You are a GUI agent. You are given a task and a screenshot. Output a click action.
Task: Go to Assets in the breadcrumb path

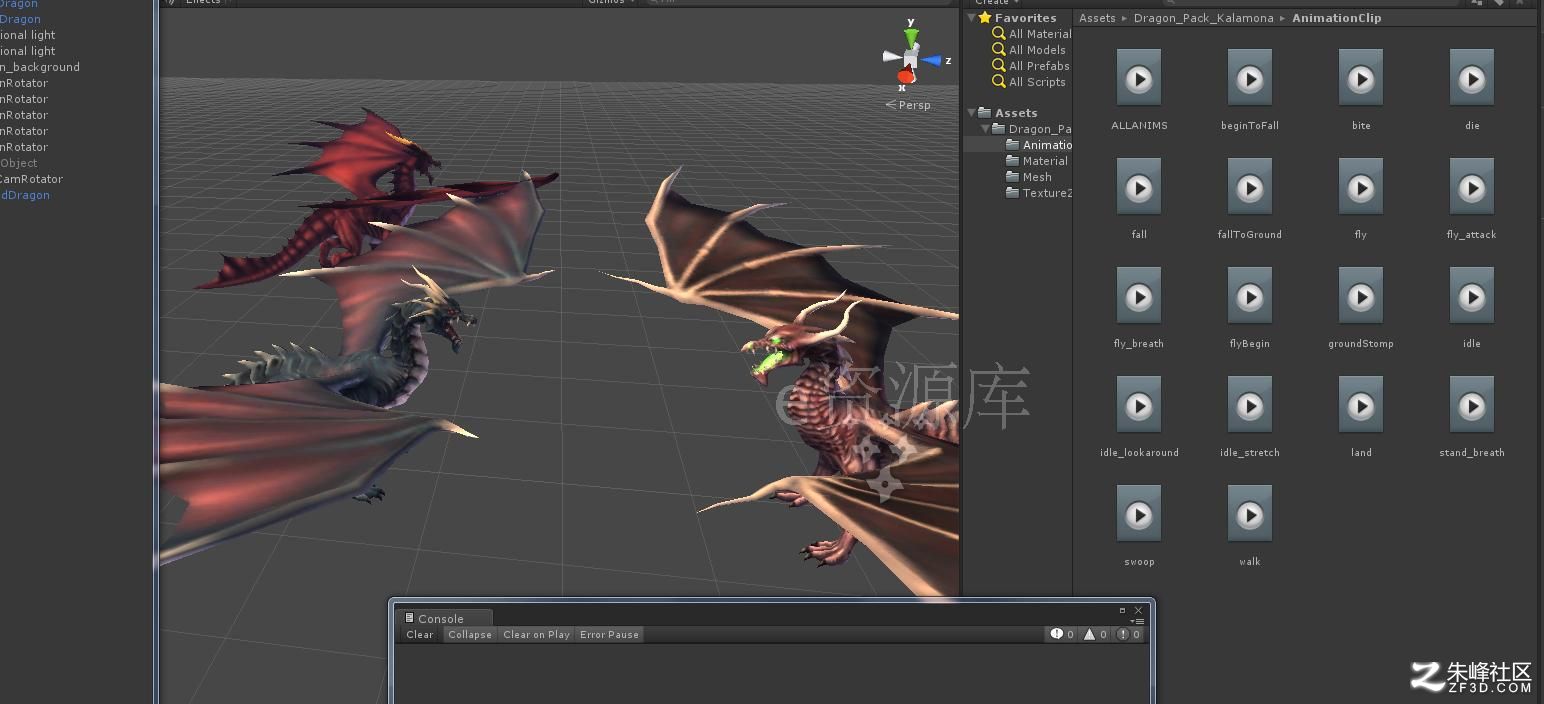[1097, 18]
